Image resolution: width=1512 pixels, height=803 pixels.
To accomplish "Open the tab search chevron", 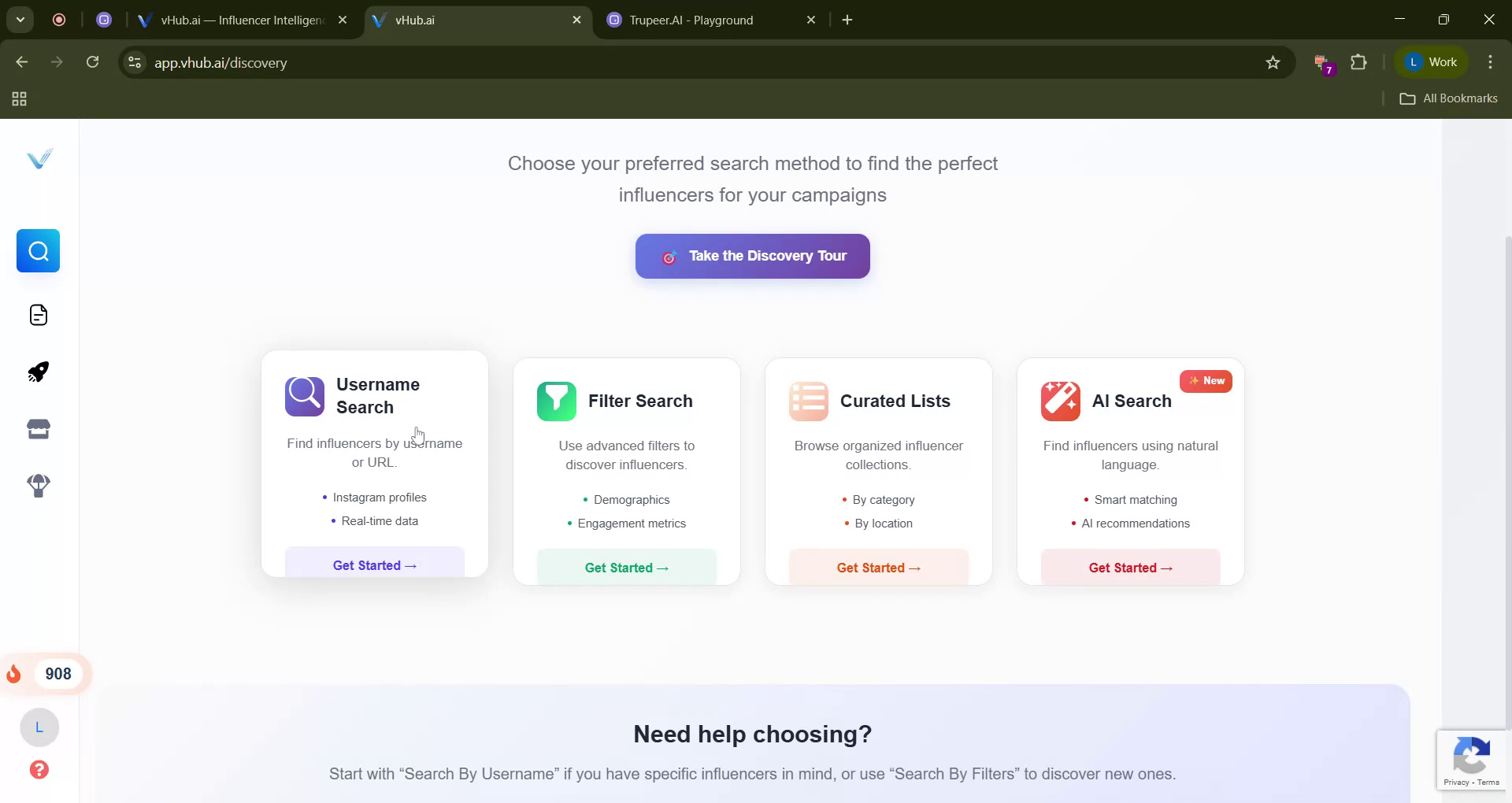I will [20, 20].
